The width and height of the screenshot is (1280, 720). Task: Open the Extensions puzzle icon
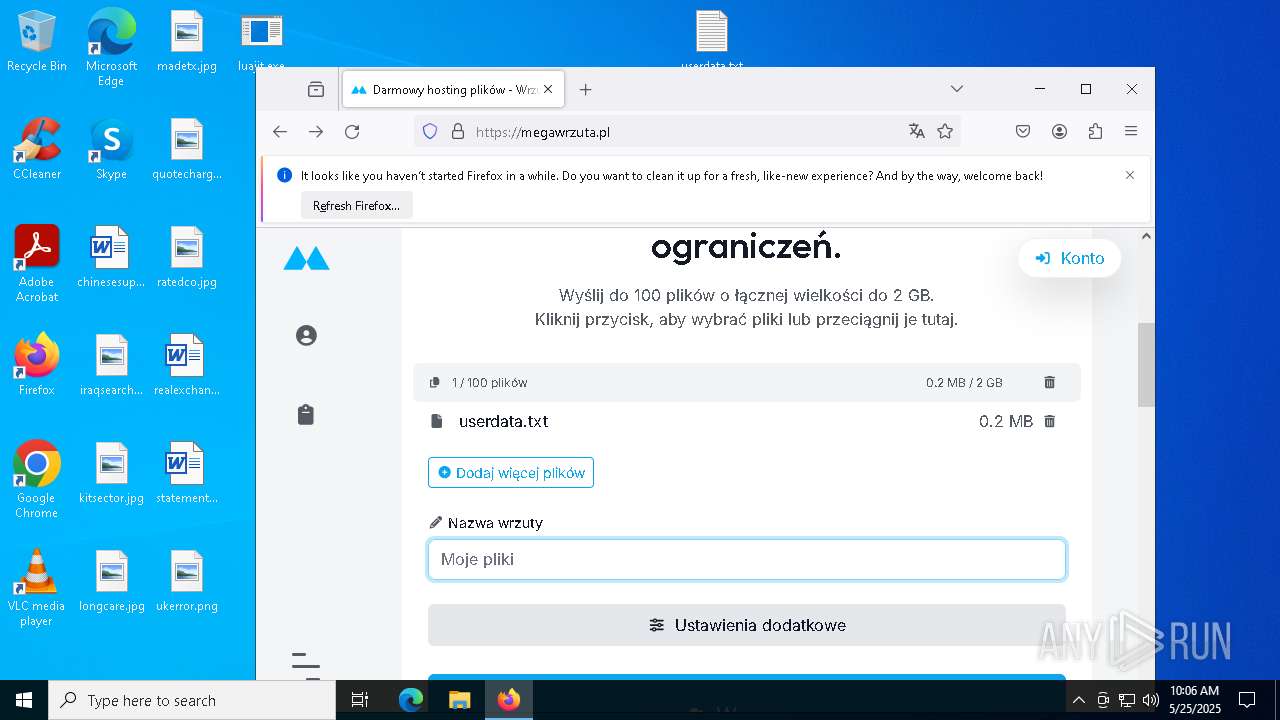point(1095,131)
